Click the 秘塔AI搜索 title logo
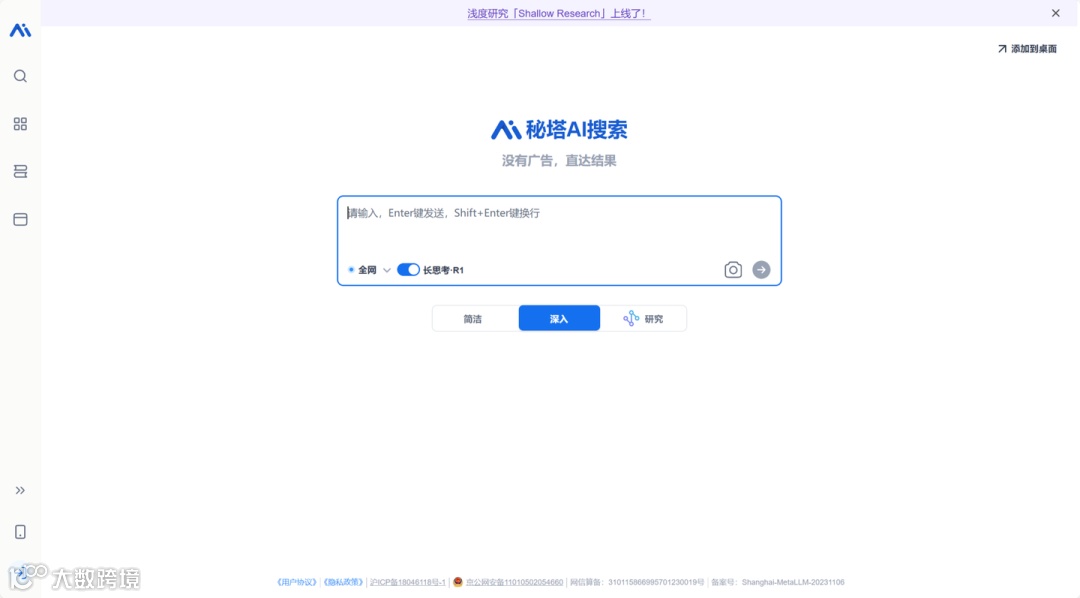Screen dimensions: 1080x598 (x=559, y=130)
